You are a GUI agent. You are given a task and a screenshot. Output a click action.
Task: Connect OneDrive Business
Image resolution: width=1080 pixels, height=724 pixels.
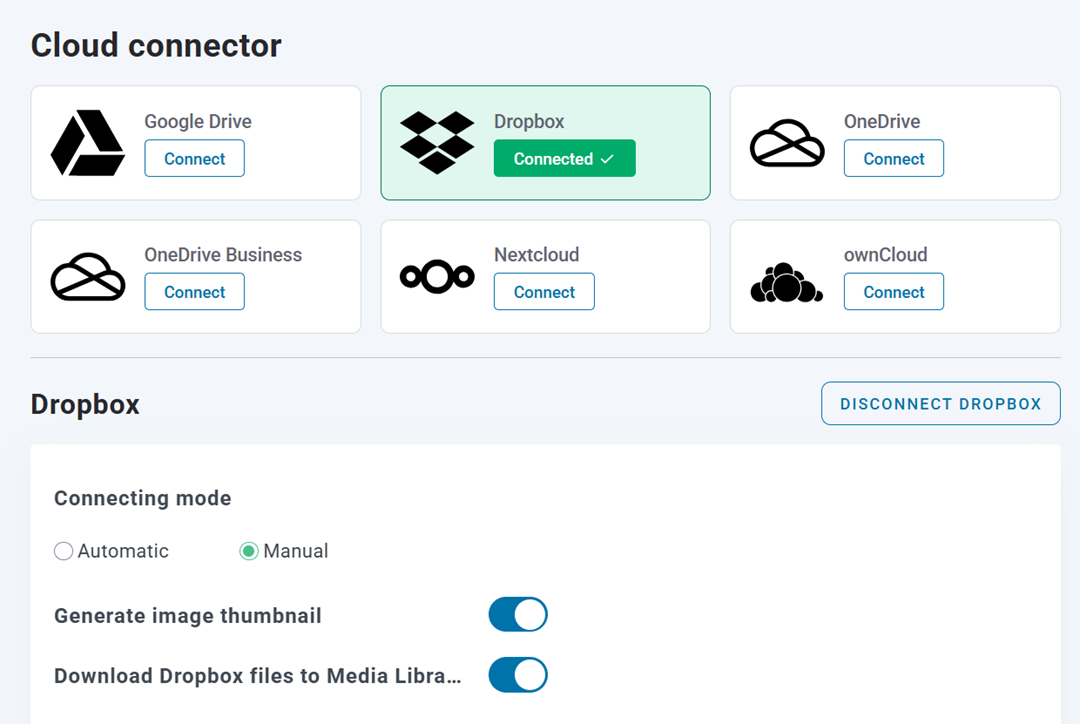click(194, 292)
